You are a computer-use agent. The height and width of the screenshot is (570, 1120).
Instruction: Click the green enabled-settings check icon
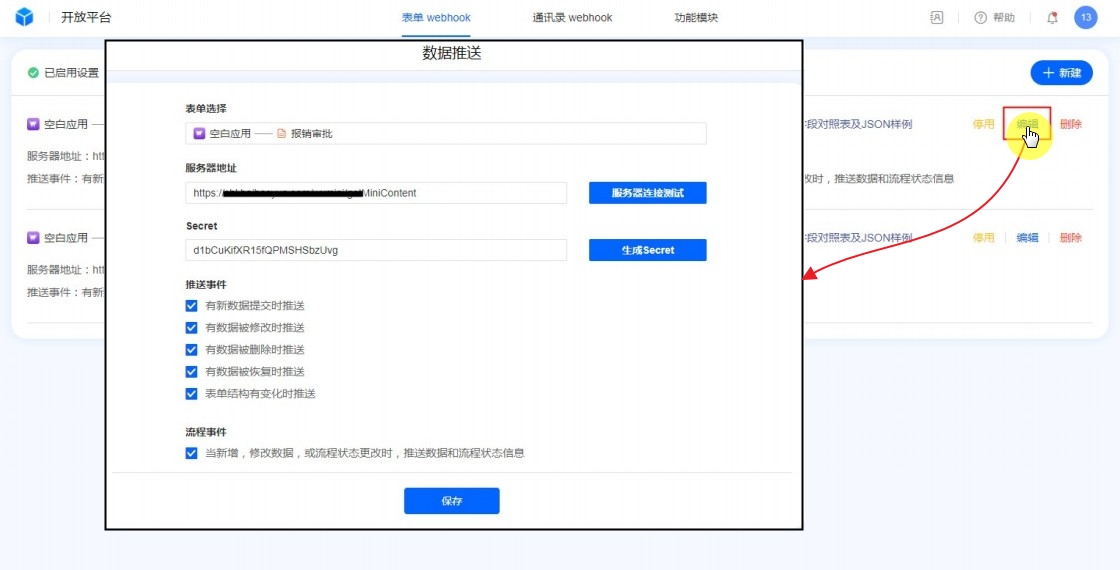[x=33, y=72]
